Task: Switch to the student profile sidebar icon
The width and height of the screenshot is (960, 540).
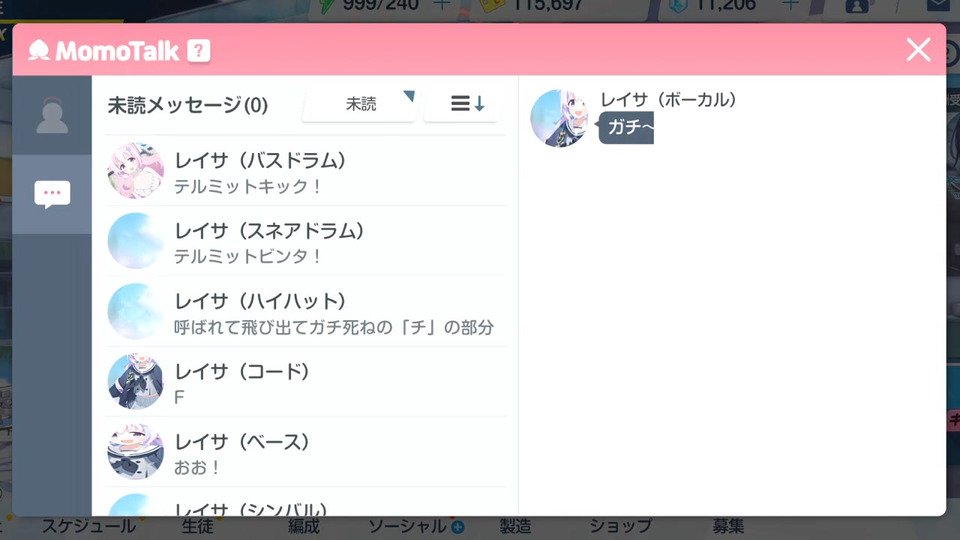Action: [52, 115]
